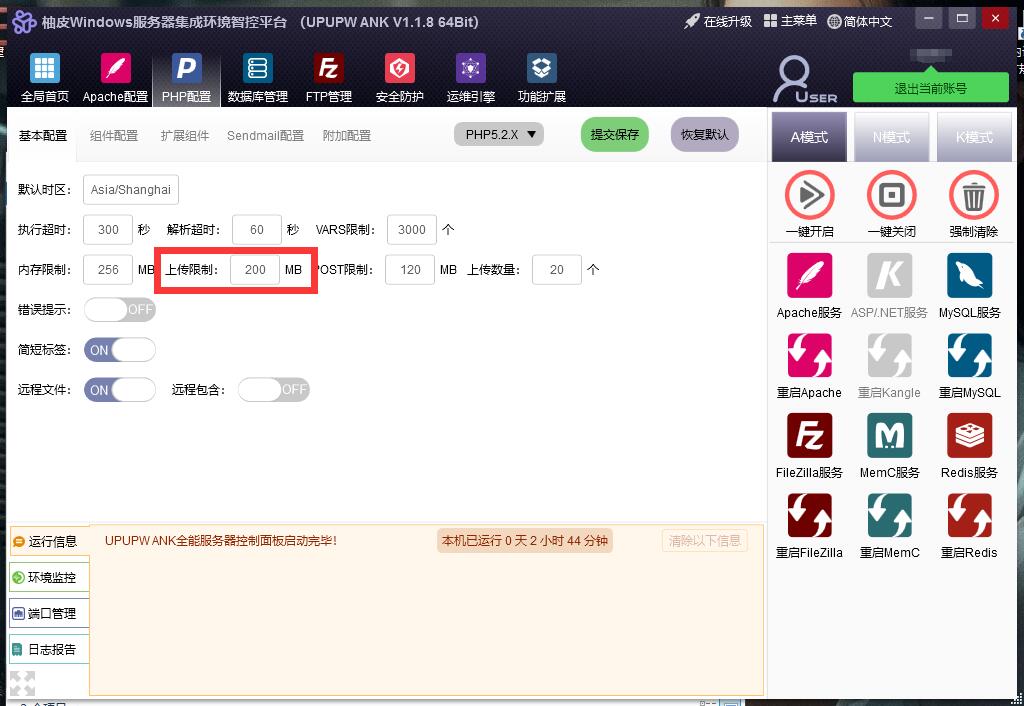
Task: Click 重启FileZilla icon
Action: [x=810, y=515]
